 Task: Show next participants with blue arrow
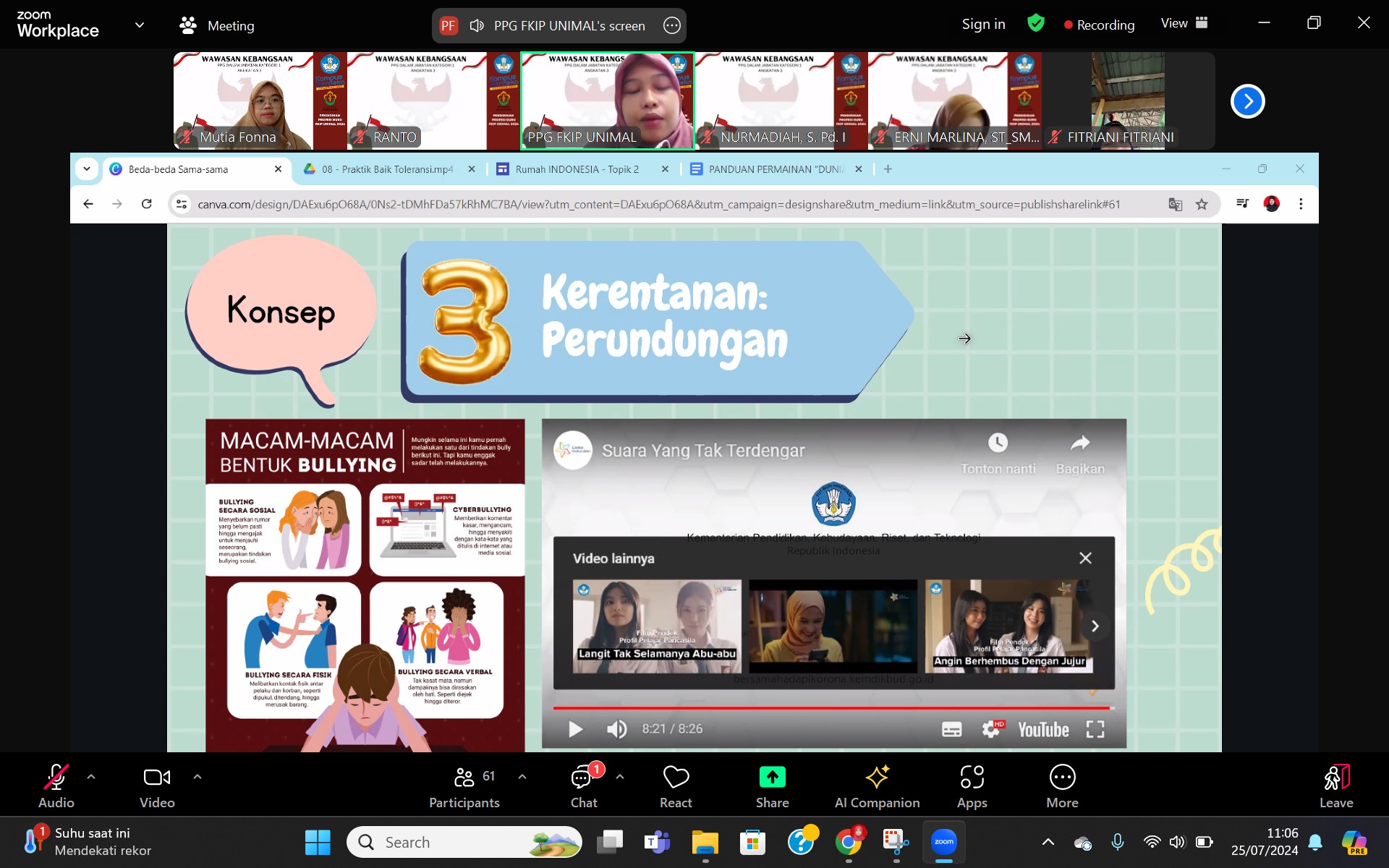[1248, 101]
